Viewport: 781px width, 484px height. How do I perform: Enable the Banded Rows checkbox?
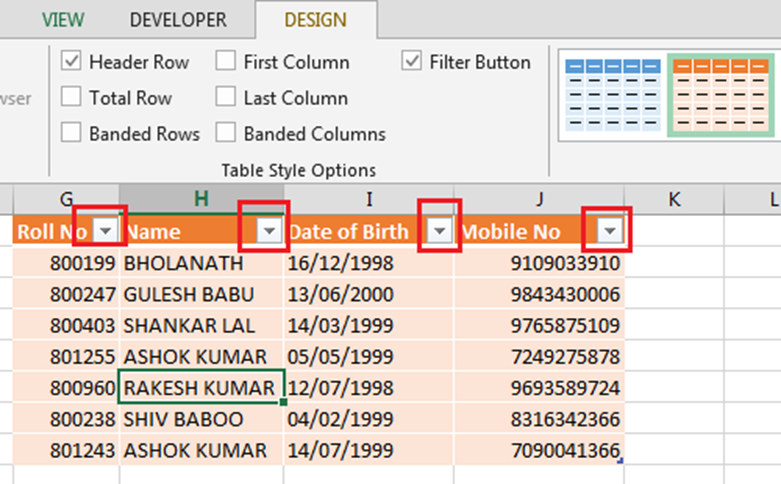[x=72, y=133]
